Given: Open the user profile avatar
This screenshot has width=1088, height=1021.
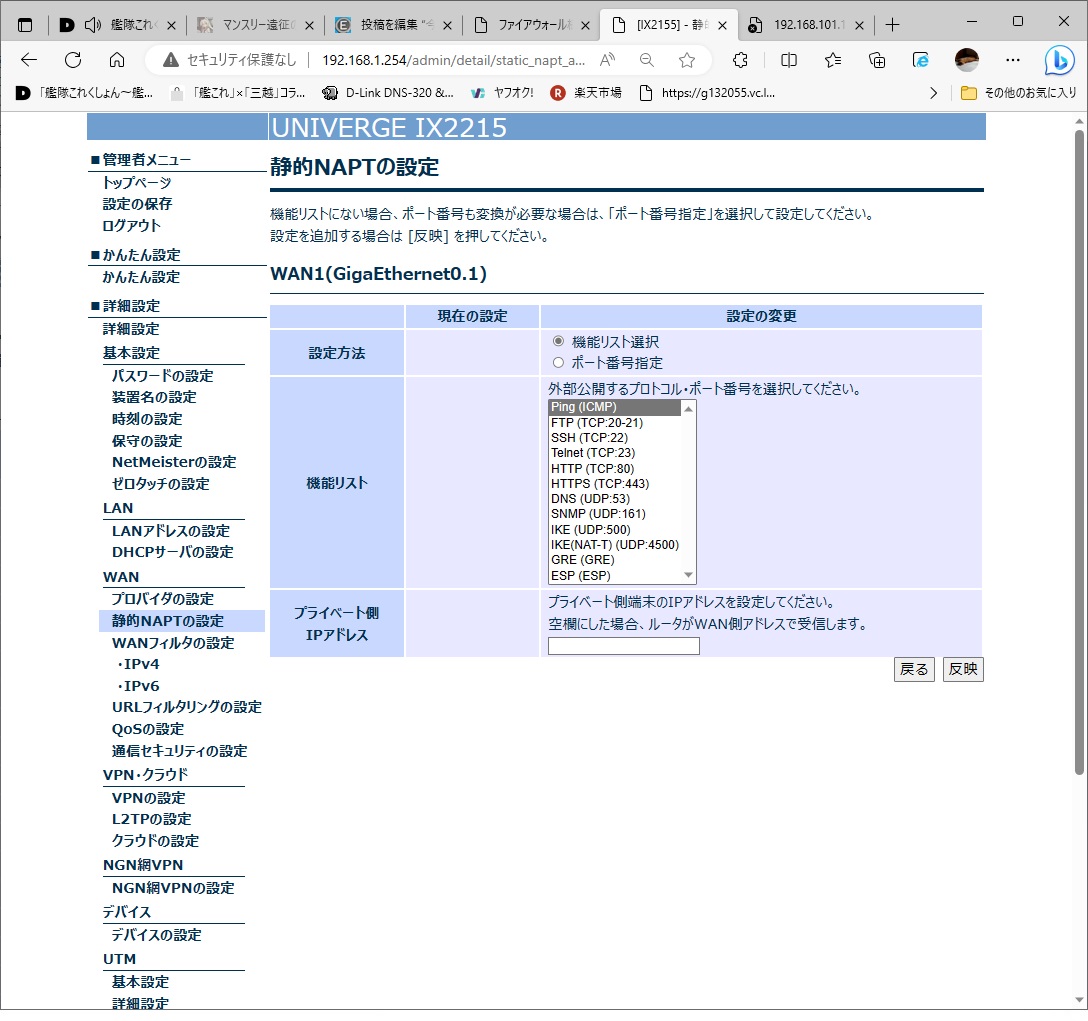Looking at the screenshot, I should [x=967, y=60].
